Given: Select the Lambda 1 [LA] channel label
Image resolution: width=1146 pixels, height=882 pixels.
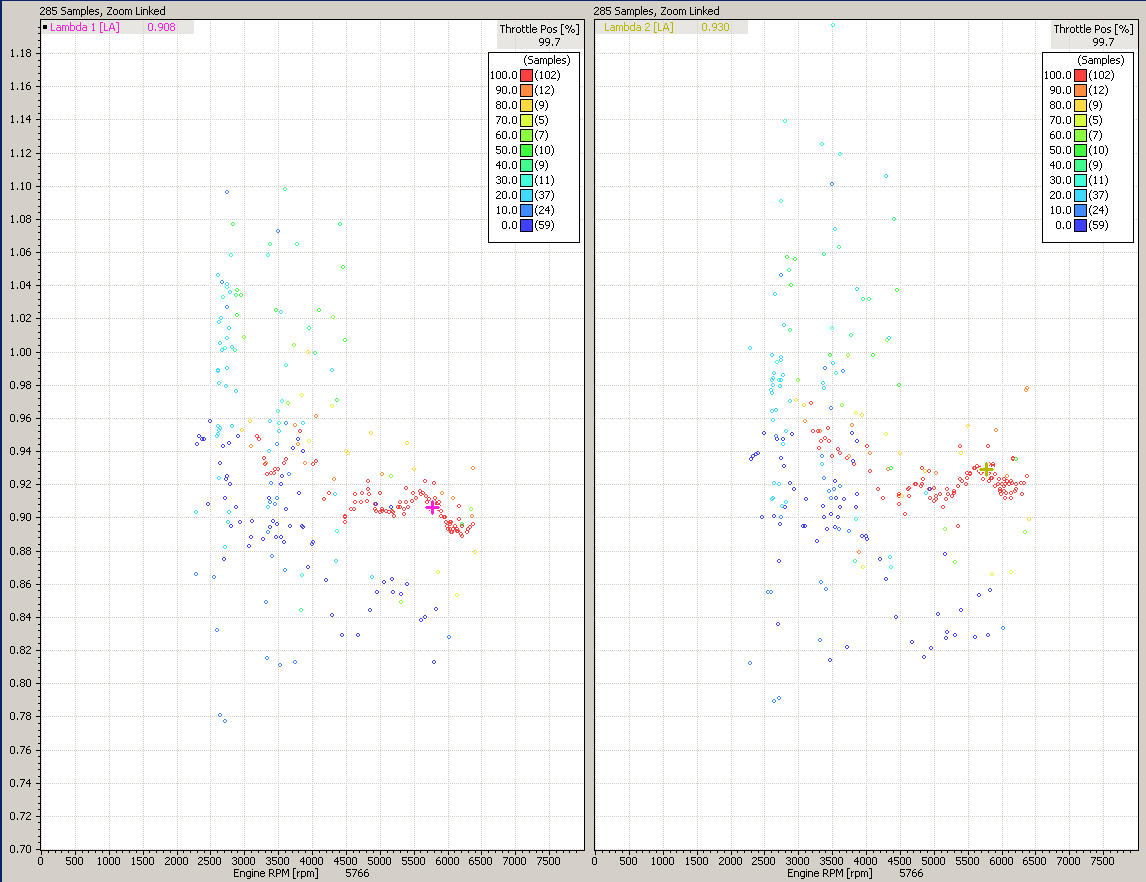Looking at the screenshot, I should (85, 27).
